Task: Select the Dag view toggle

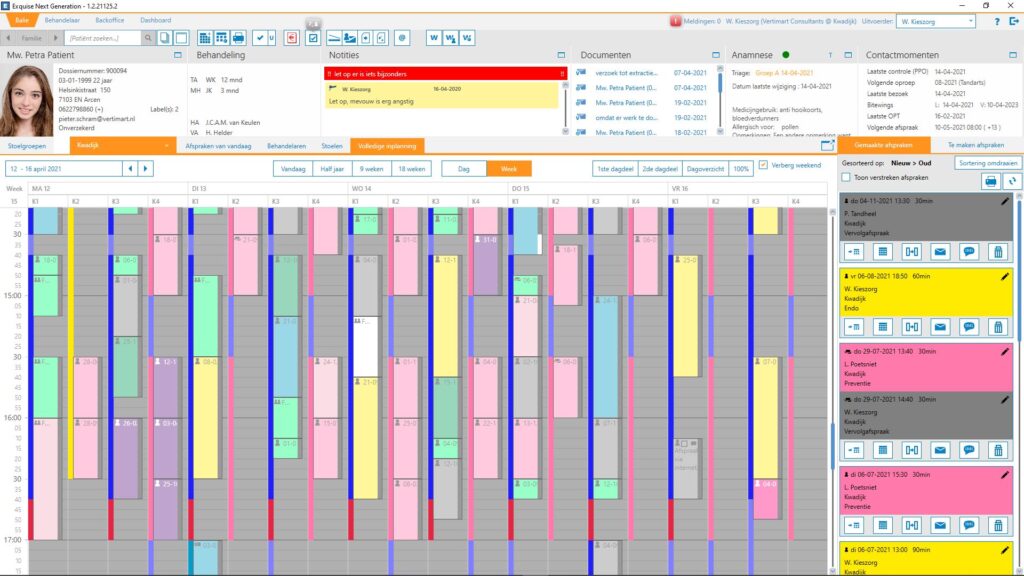Action: [464, 169]
